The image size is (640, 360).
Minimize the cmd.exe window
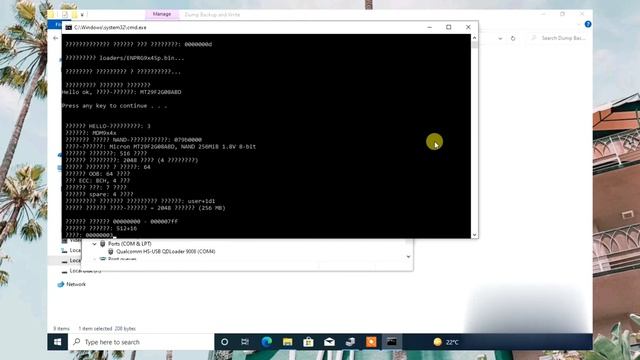[429, 27]
